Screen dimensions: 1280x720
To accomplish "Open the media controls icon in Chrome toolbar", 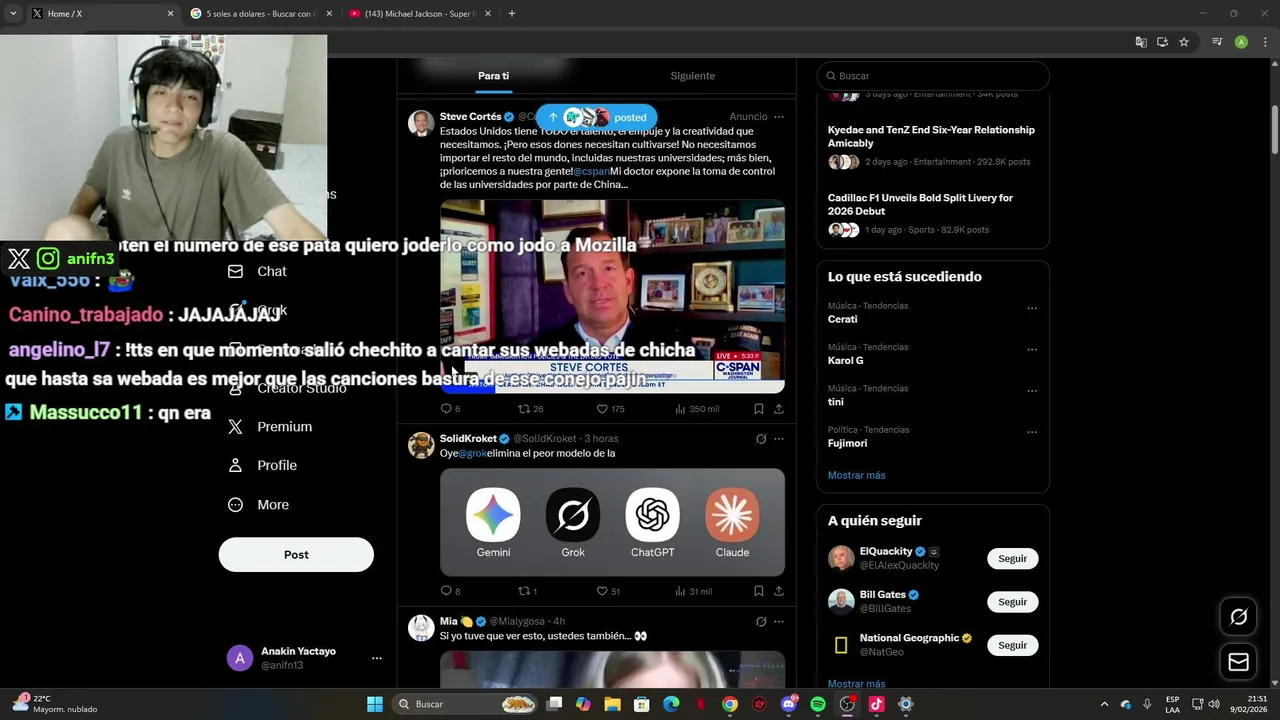I will click(1217, 42).
